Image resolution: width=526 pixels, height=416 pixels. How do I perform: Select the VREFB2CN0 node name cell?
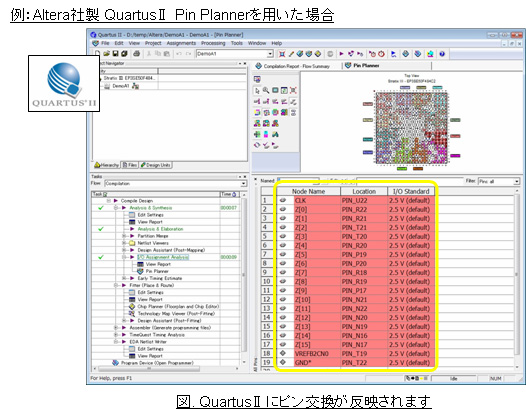(x=317, y=354)
